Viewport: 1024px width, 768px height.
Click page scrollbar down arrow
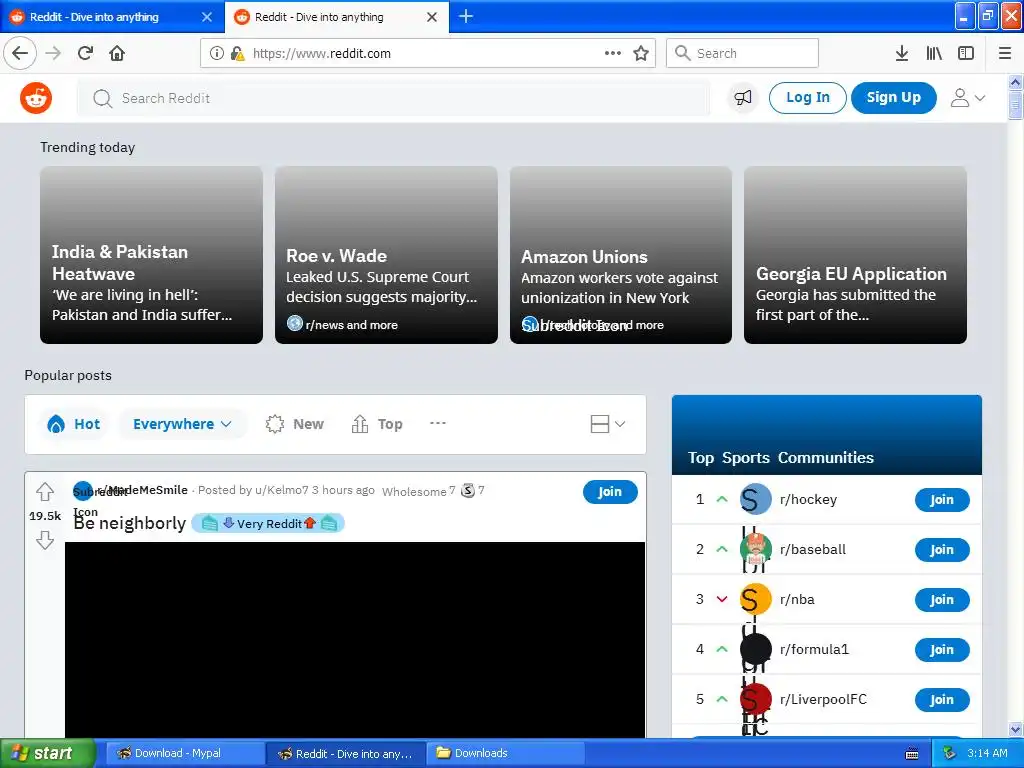coord(1015,729)
